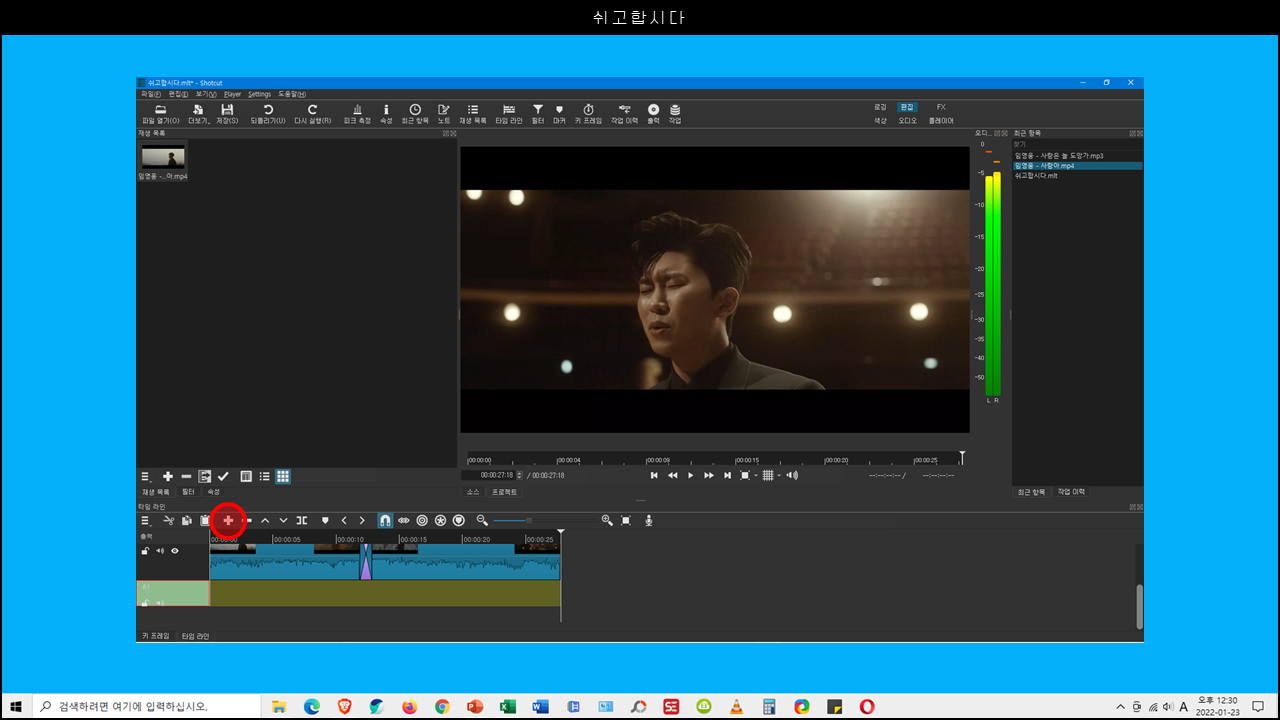Viewport: 1280px width, 720px height.
Task: Click the timeline zoom-out magnifier
Action: [482, 520]
